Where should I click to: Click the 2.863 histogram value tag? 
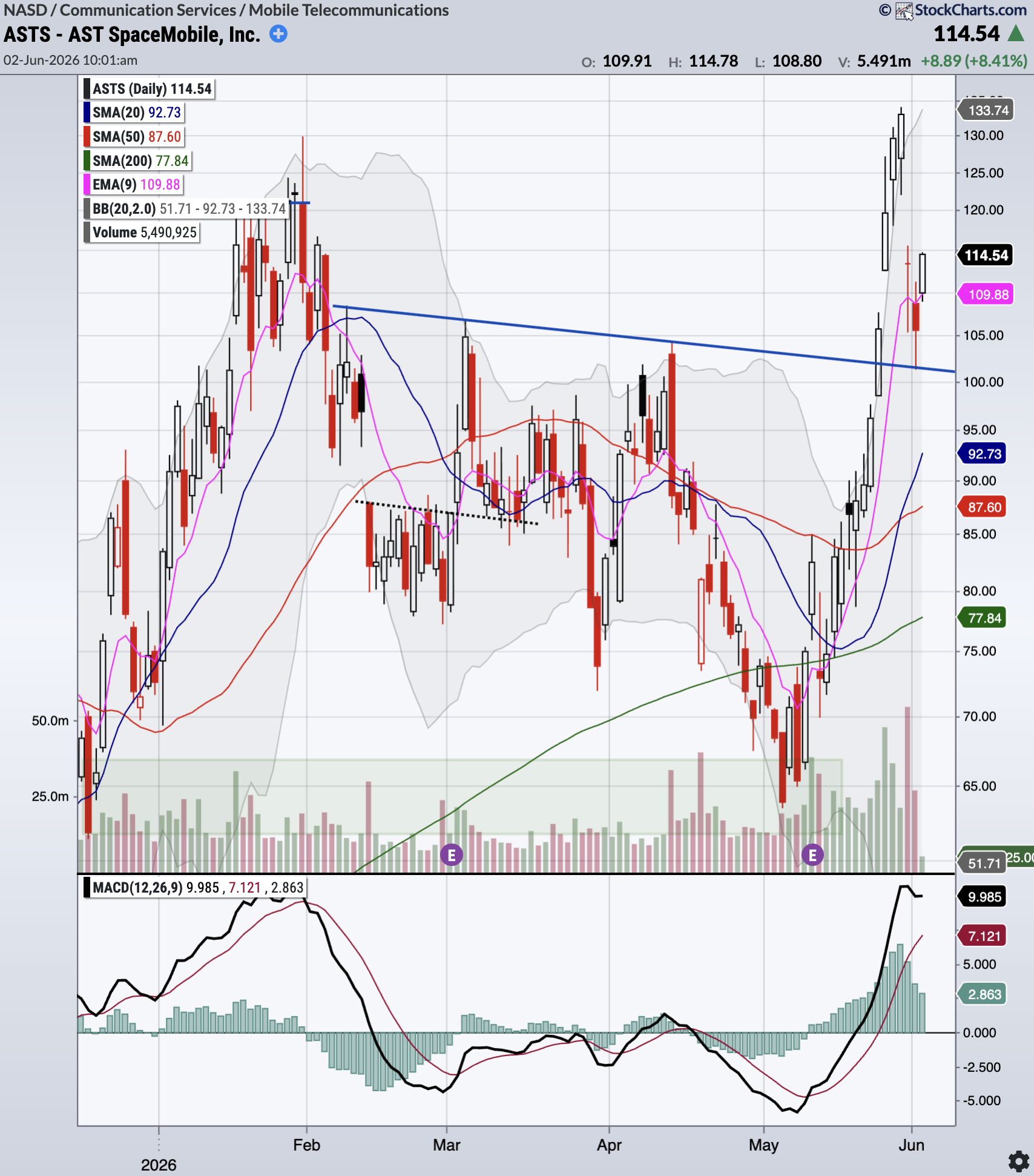[x=982, y=994]
